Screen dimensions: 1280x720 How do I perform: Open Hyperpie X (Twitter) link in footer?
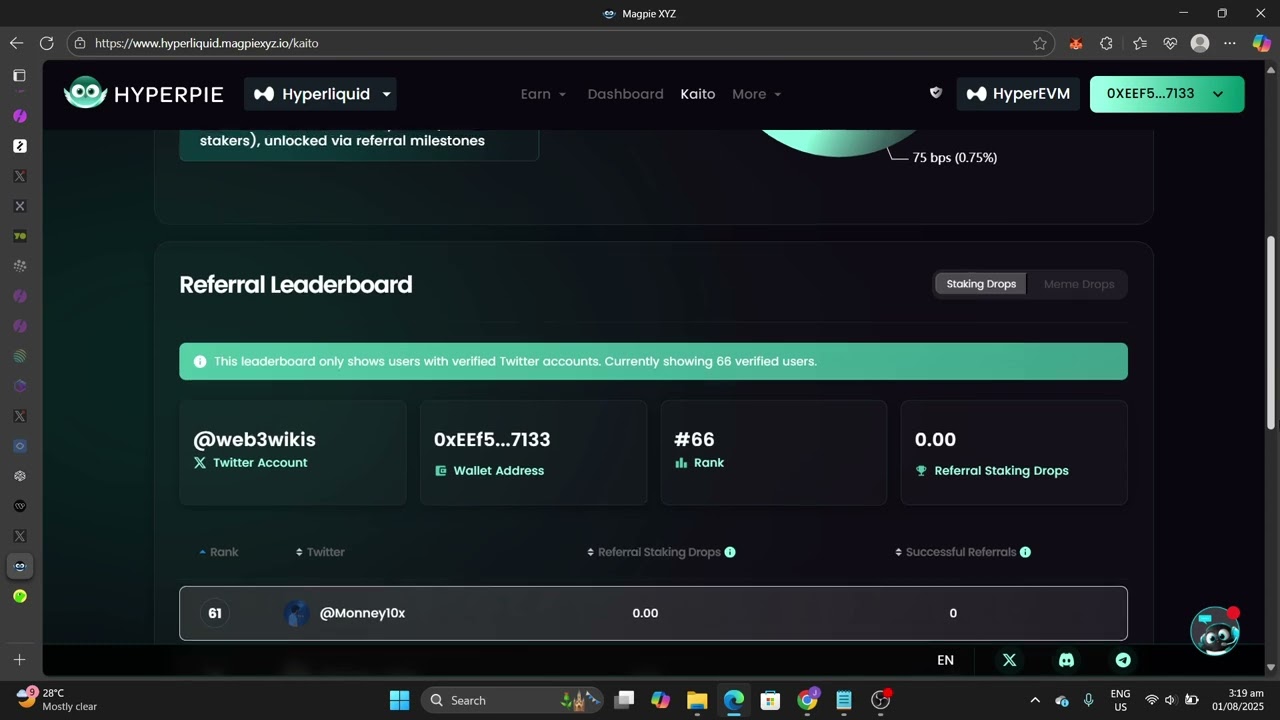coord(1009,660)
